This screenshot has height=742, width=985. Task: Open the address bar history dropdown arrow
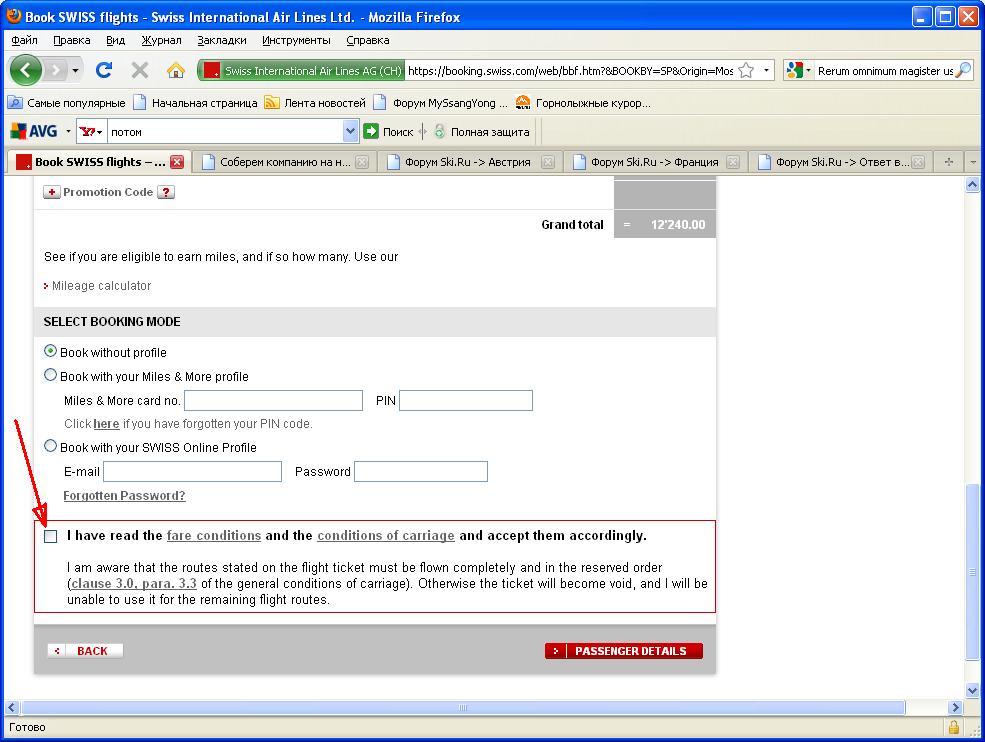tap(766, 70)
